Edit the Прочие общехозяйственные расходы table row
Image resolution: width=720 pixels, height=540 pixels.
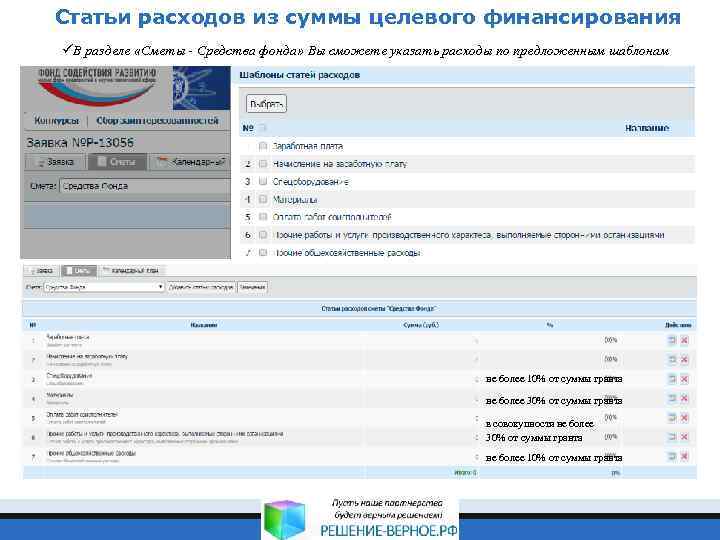672,456
